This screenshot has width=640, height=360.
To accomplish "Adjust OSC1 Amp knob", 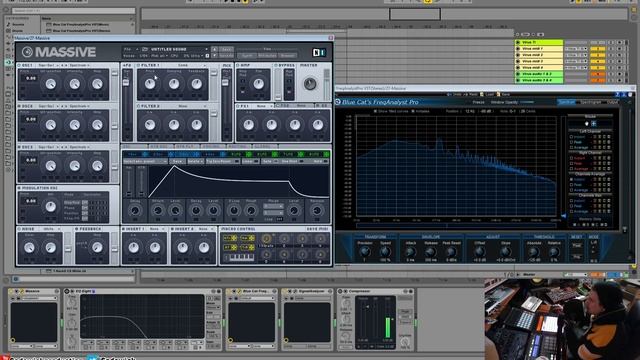I will click(x=97, y=84).
